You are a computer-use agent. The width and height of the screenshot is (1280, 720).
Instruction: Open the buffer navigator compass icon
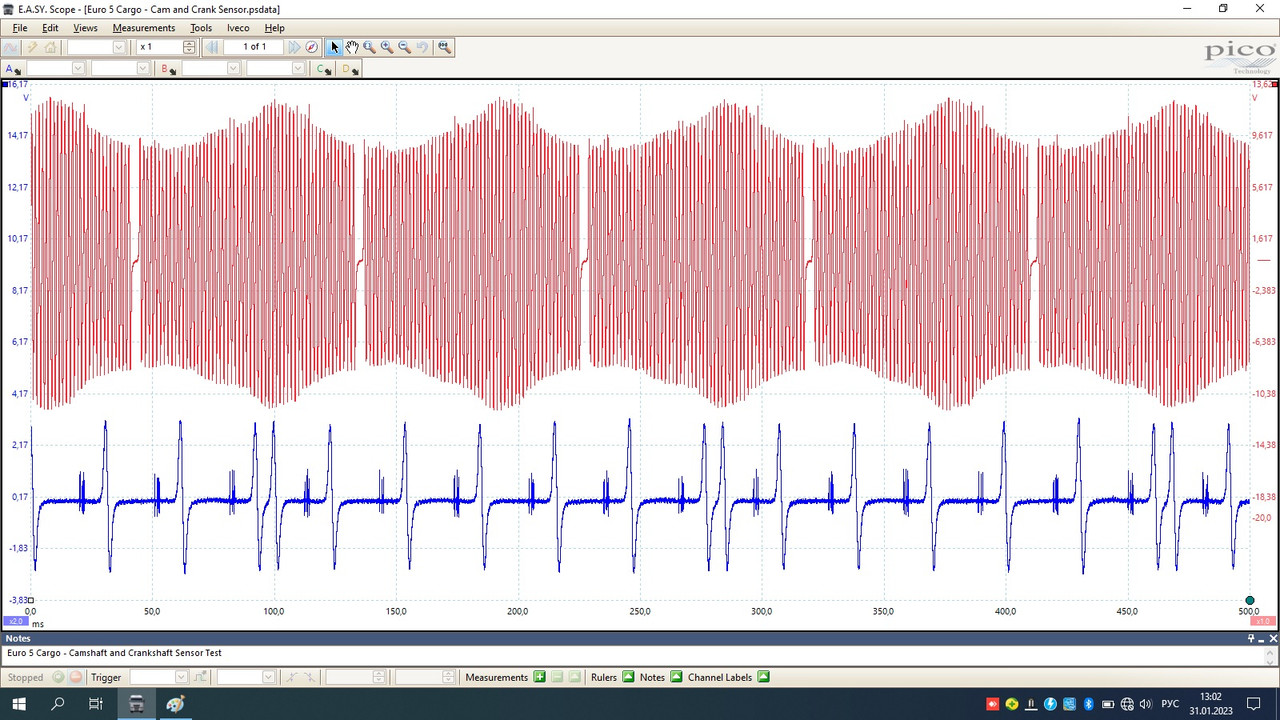(x=311, y=47)
